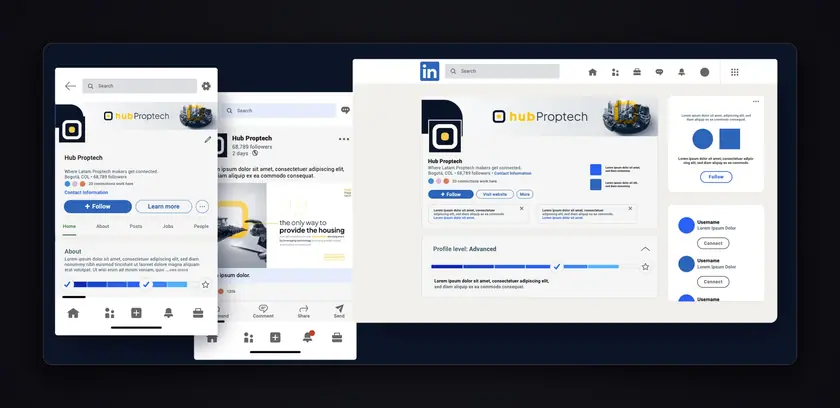
Task: Click profile avatar circle in desktop top navigation
Action: tap(704, 72)
